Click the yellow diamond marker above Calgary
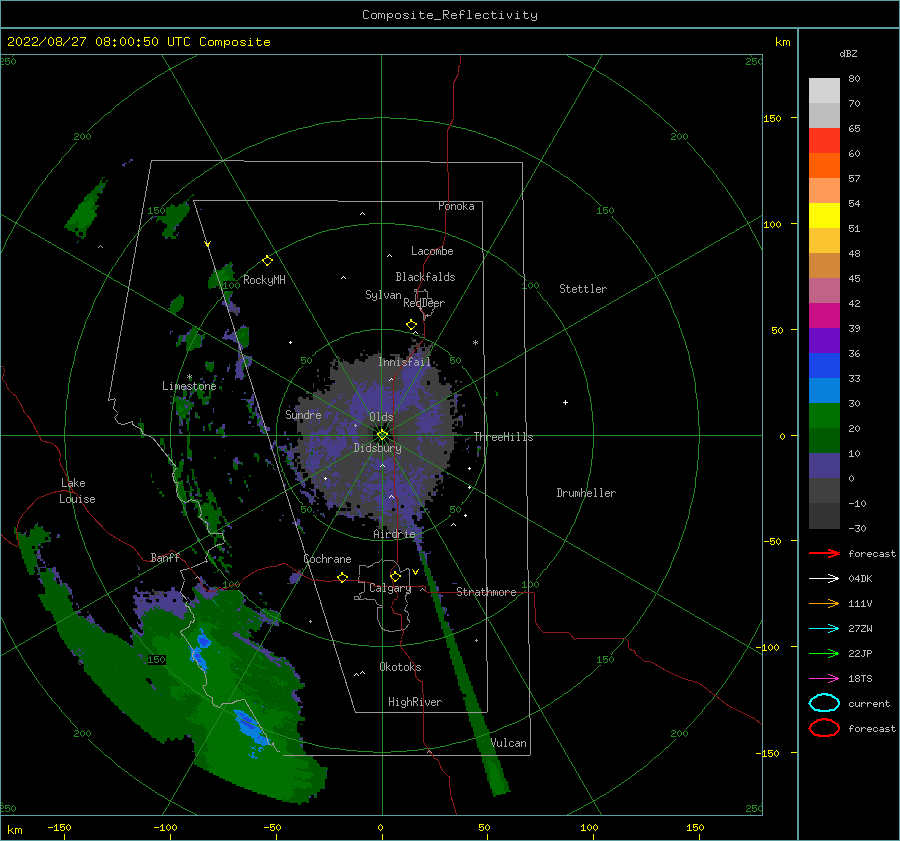The width and height of the screenshot is (900, 841). pos(395,576)
